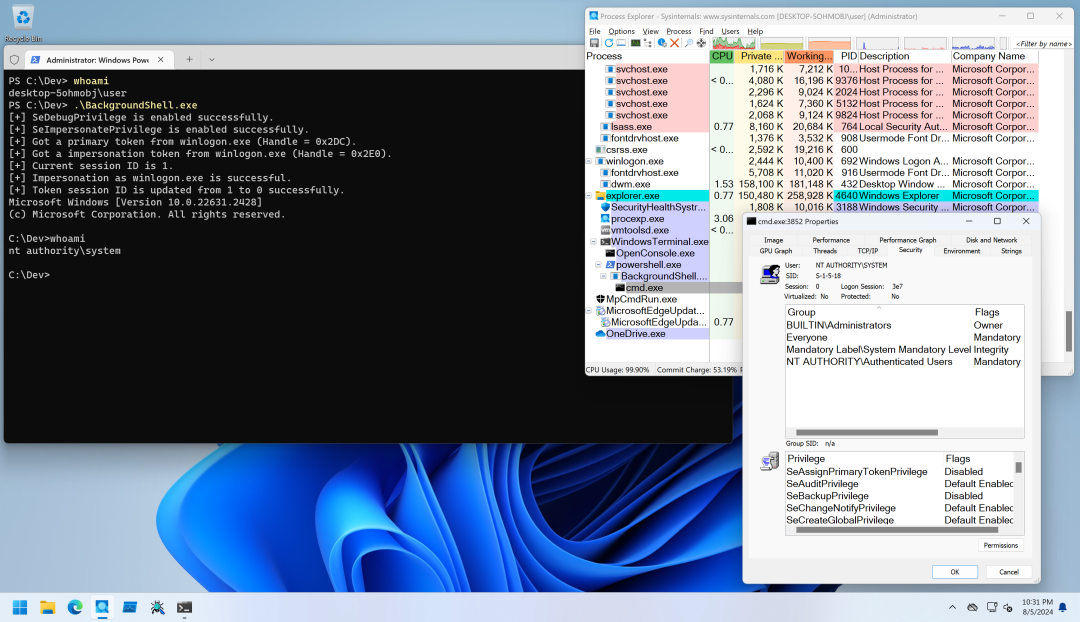Click the procexp.exe process icon

click(605, 218)
